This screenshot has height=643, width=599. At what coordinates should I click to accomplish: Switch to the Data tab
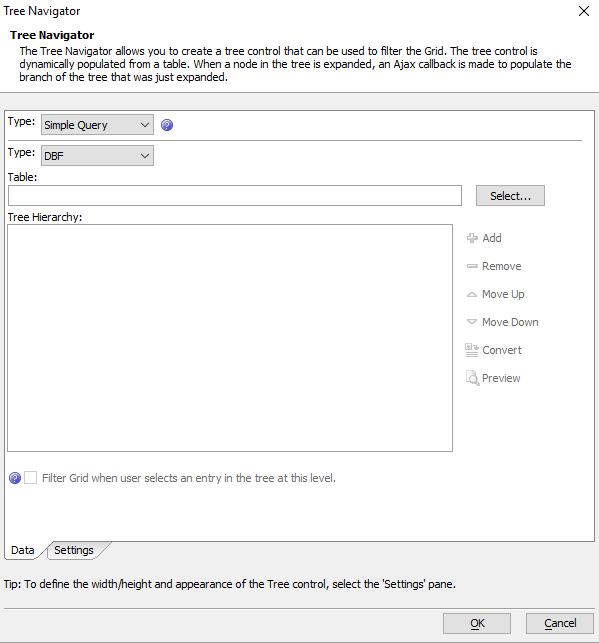coord(23,550)
